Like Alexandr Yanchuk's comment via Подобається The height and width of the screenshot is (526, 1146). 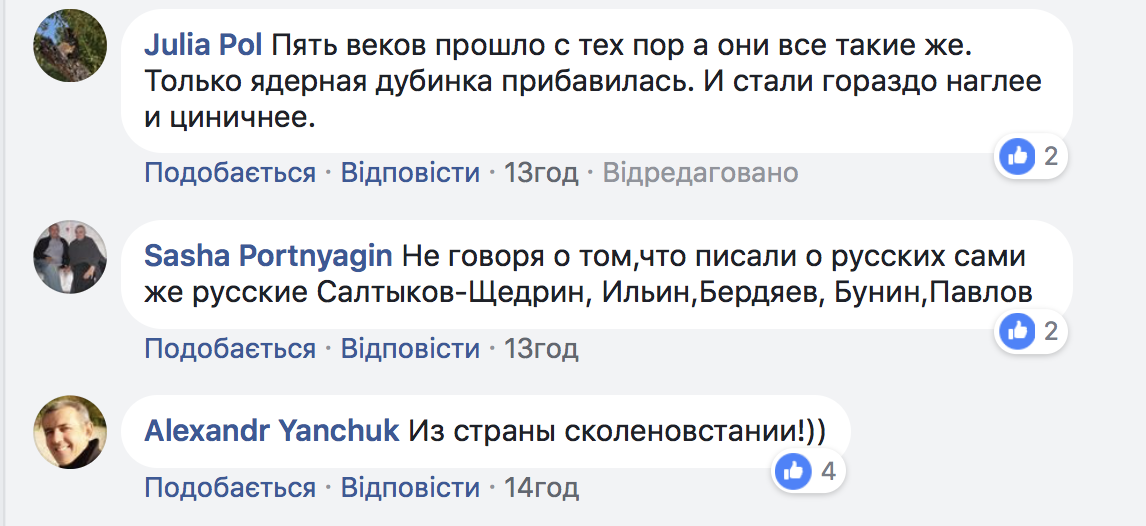tap(230, 488)
